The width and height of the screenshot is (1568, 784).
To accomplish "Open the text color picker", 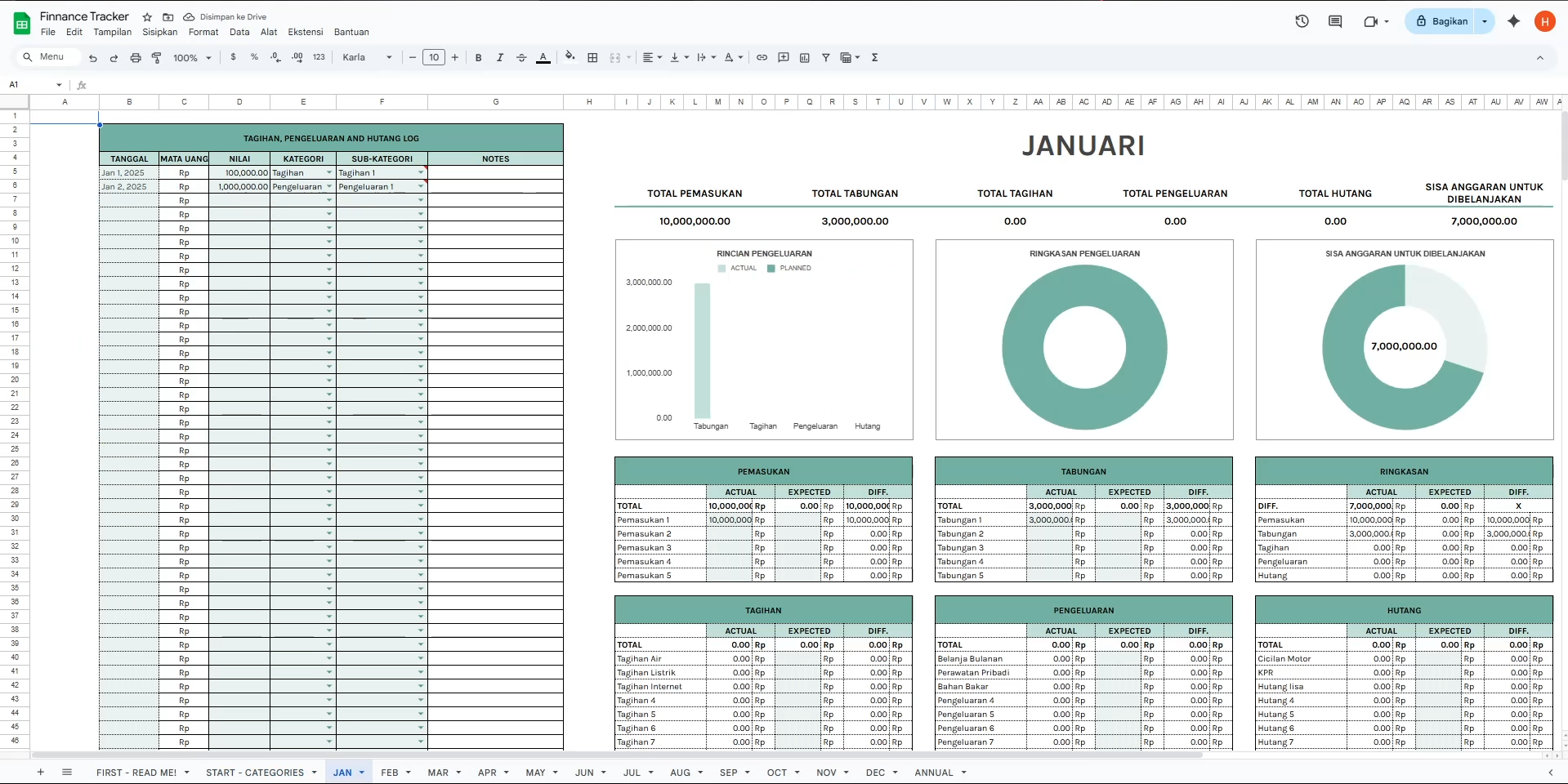I will [x=543, y=58].
